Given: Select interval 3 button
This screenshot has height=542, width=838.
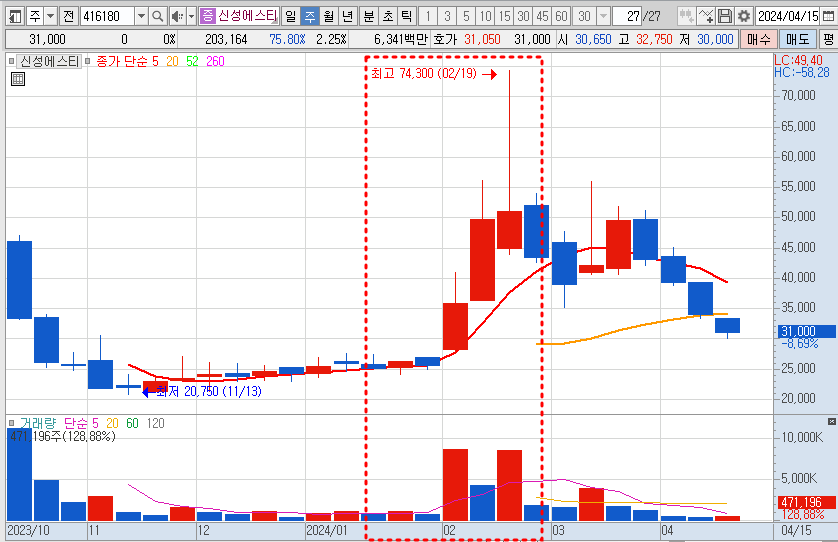Looking at the screenshot, I should coord(447,16).
